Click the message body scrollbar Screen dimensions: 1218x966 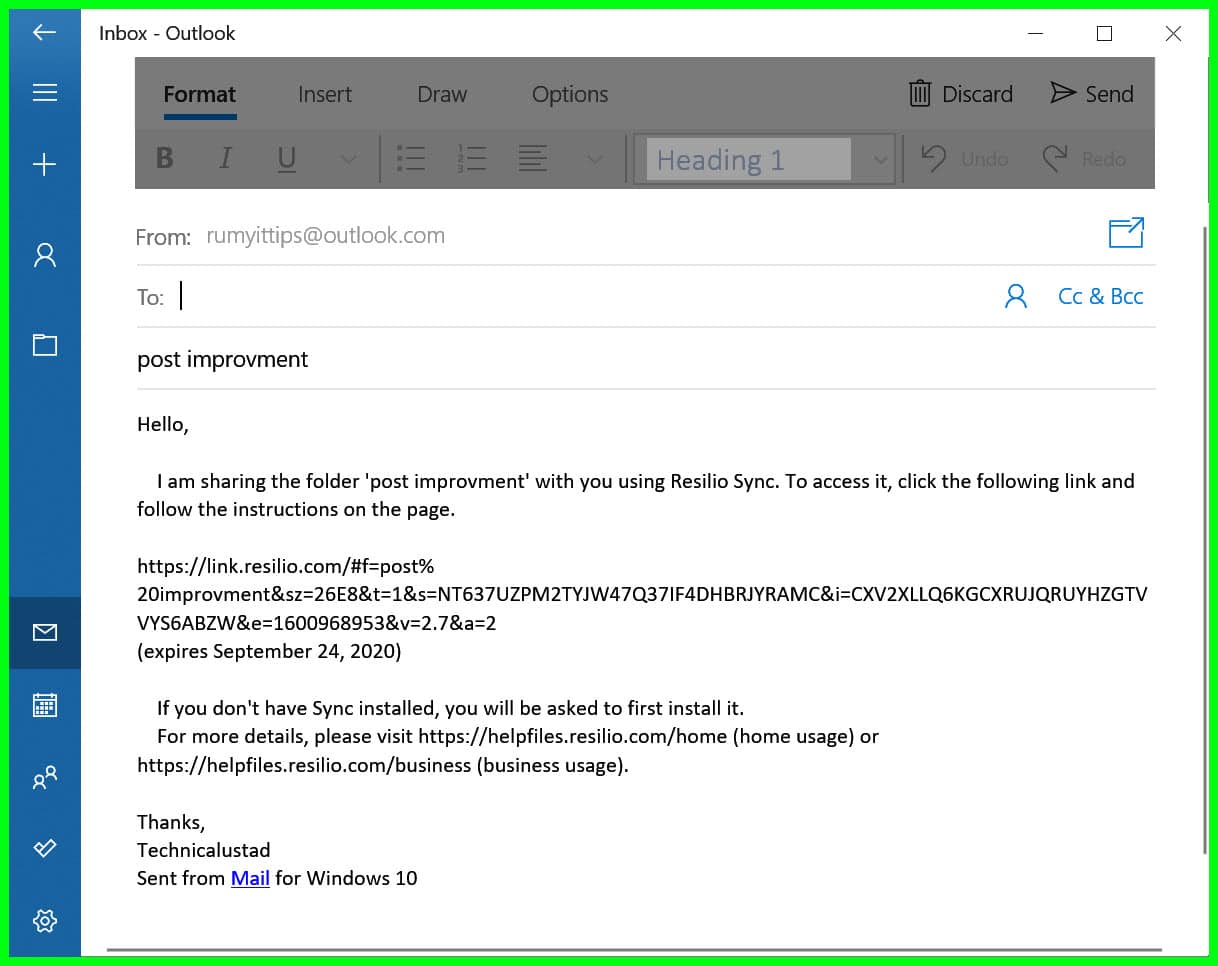pyautogui.click(x=1204, y=540)
